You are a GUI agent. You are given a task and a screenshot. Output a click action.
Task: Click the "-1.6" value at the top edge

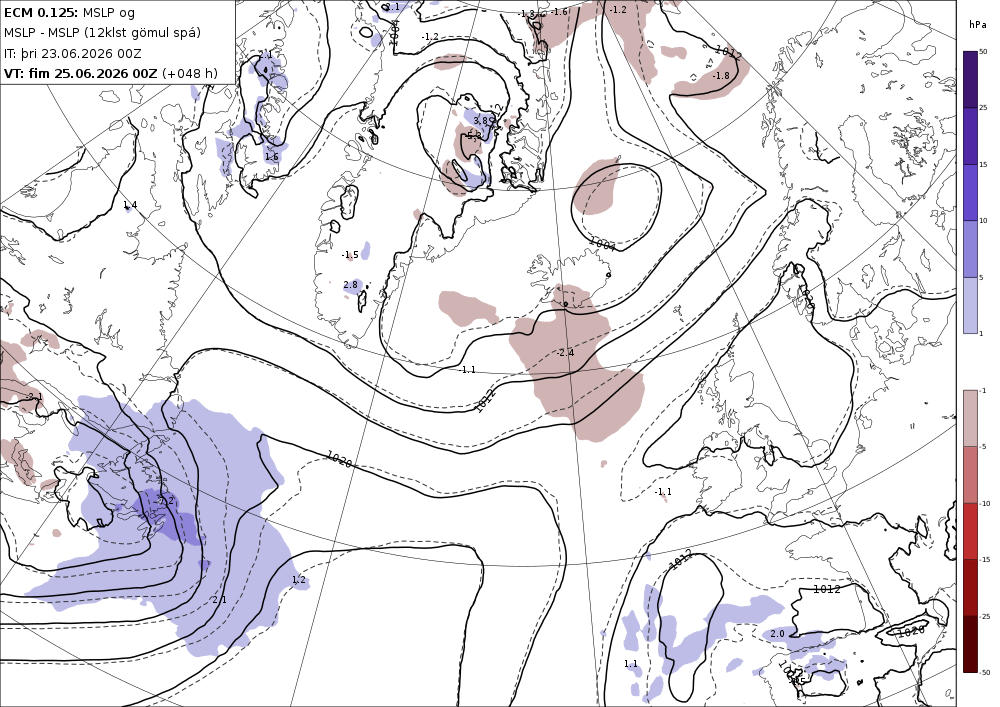(x=559, y=11)
